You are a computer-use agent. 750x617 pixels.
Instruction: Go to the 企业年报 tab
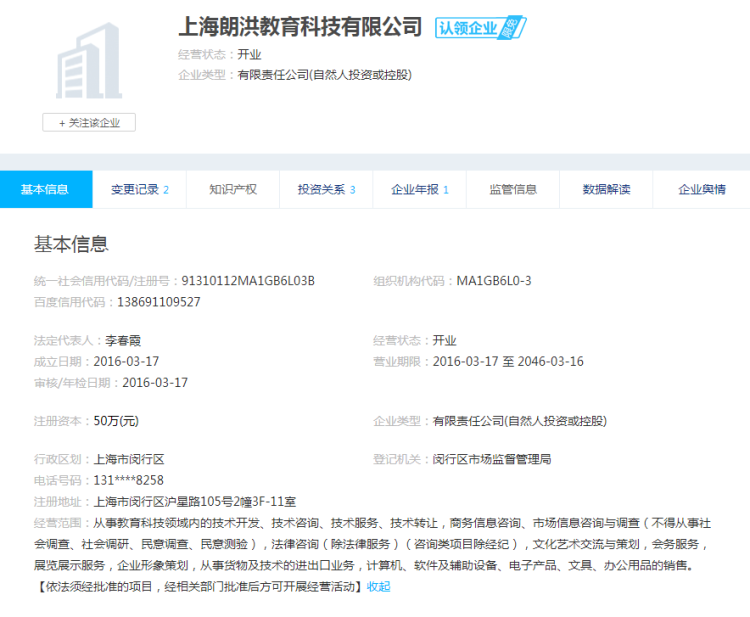[x=419, y=189]
